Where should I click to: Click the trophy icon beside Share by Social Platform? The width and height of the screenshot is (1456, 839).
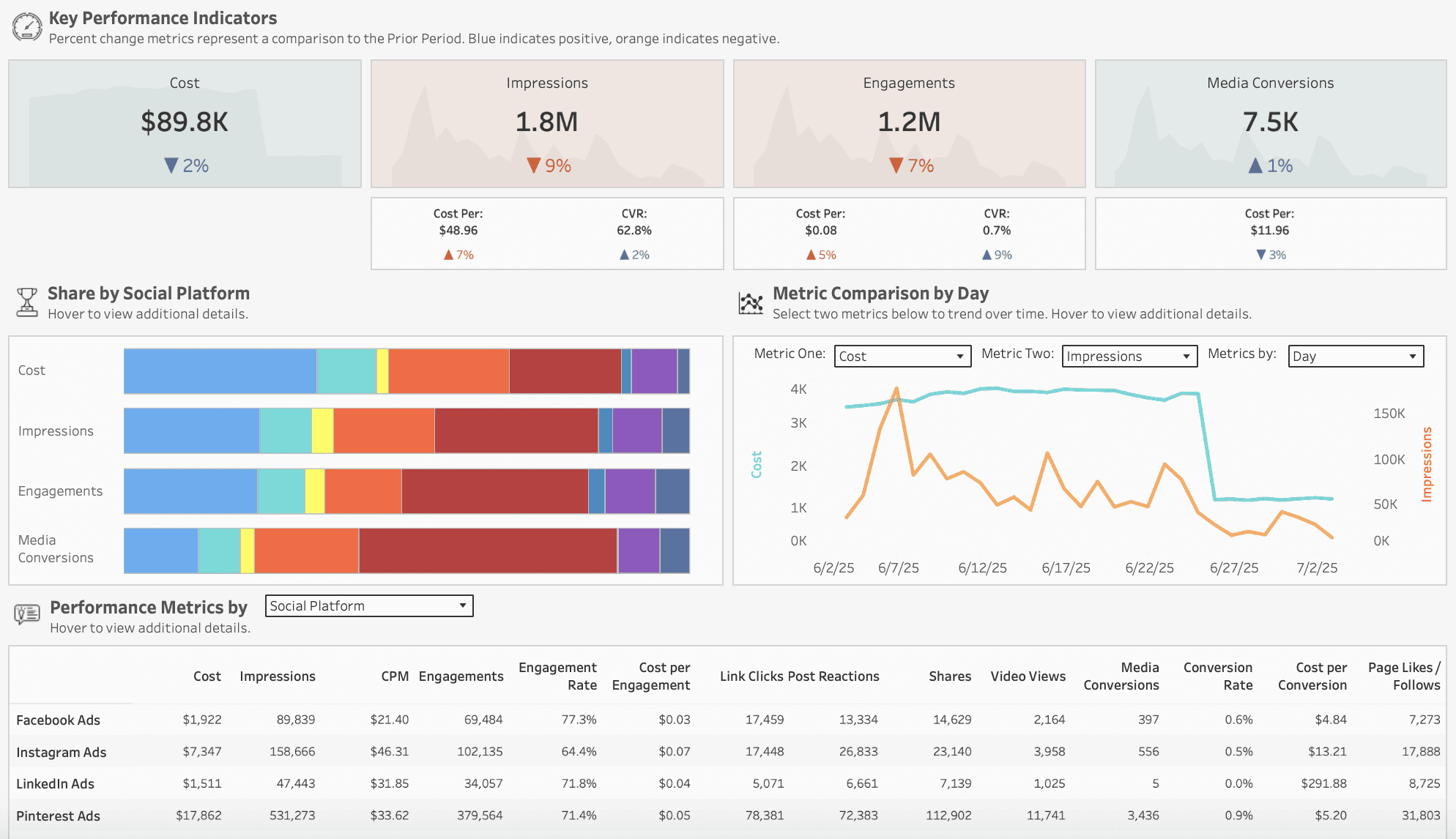pyautogui.click(x=27, y=302)
